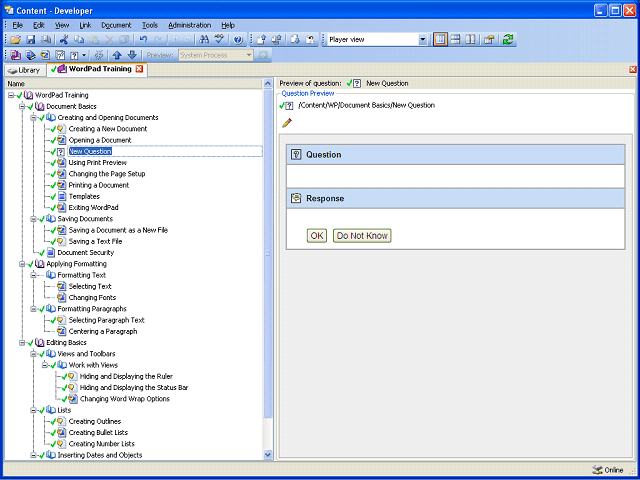
Task: Collapse the Saving Documents node
Action: click(x=33, y=219)
